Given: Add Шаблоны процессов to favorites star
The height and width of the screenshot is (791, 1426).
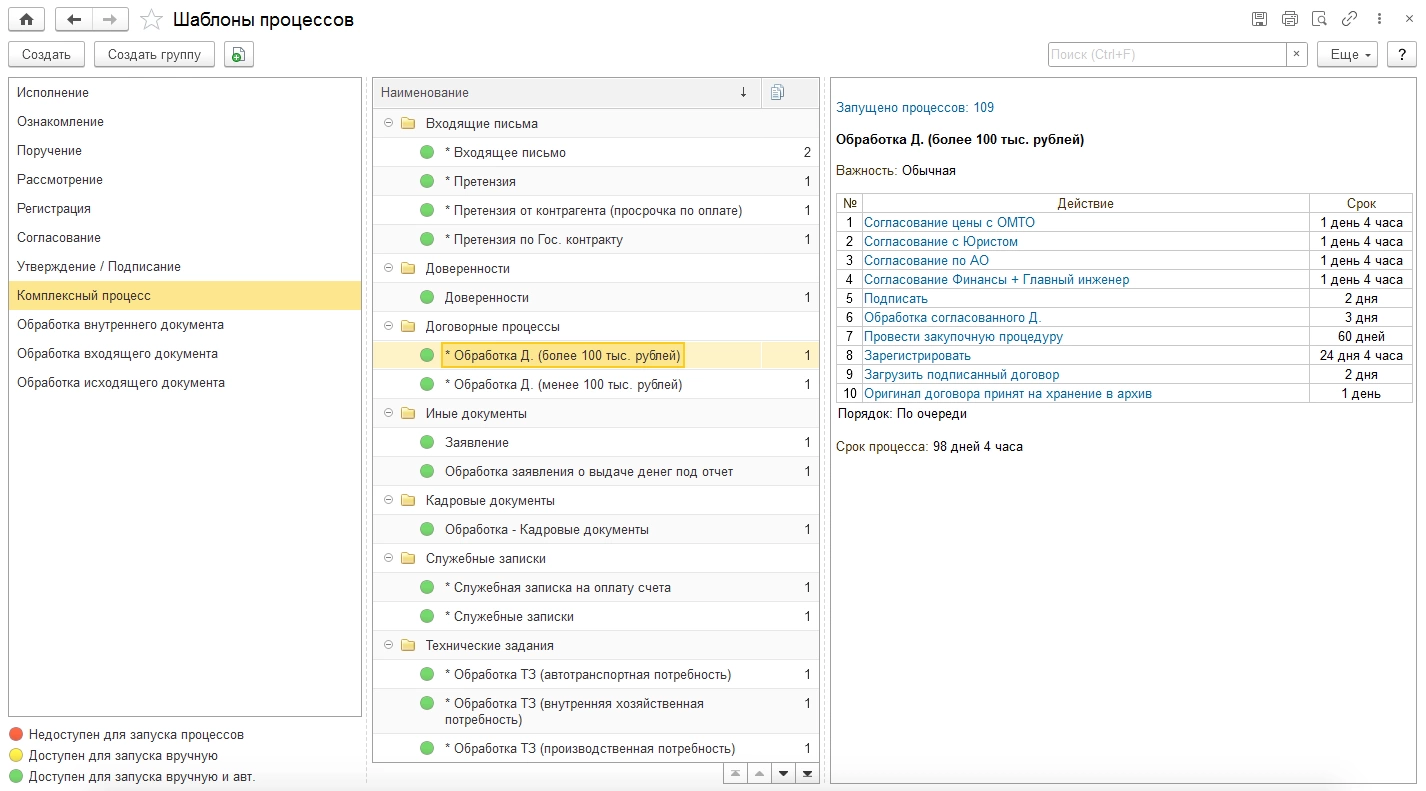Looking at the screenshot, I should 152,19.
